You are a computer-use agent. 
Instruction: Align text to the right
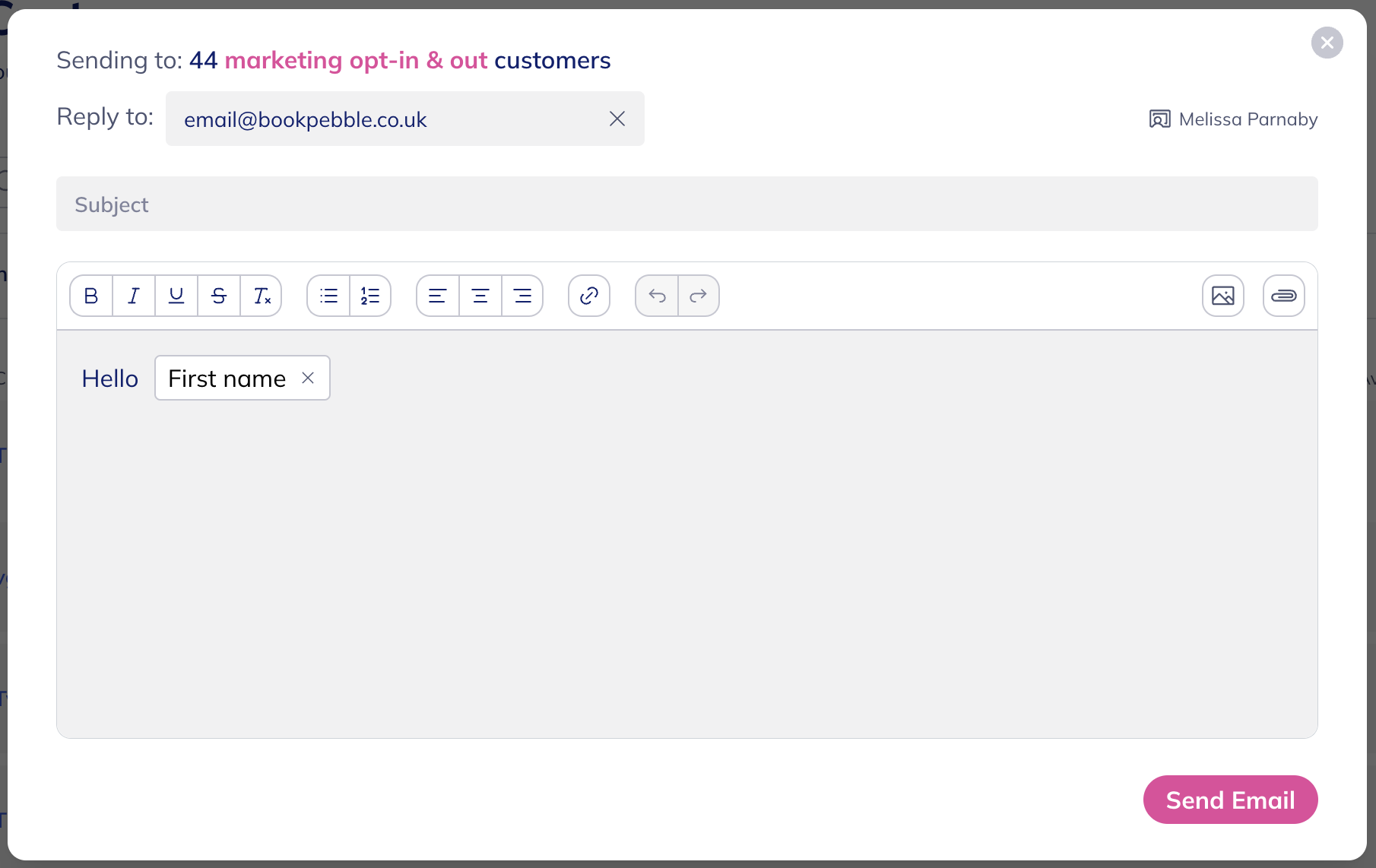522,296
